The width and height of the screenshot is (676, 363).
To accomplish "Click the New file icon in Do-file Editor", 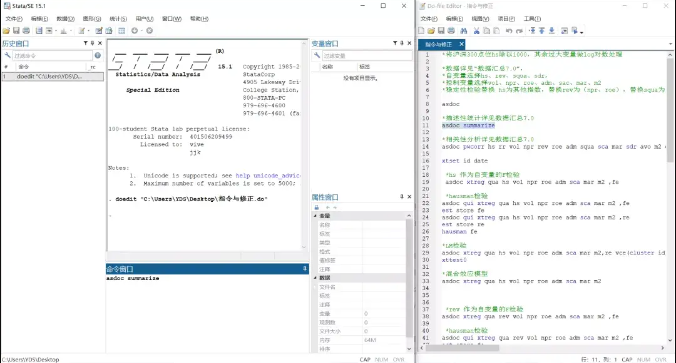I will 421,31.
